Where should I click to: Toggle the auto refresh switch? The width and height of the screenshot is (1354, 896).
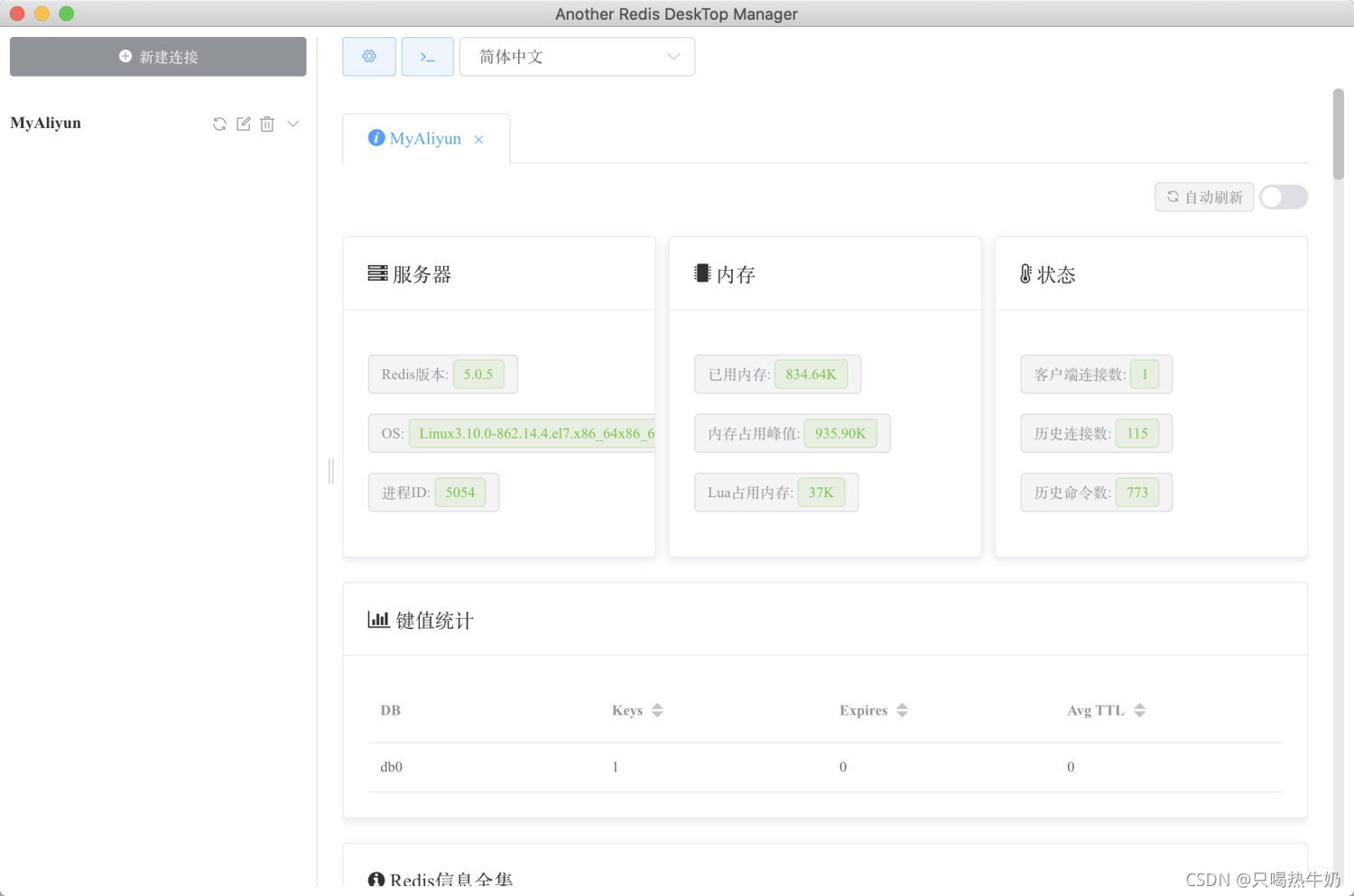tap(1284, 197)
